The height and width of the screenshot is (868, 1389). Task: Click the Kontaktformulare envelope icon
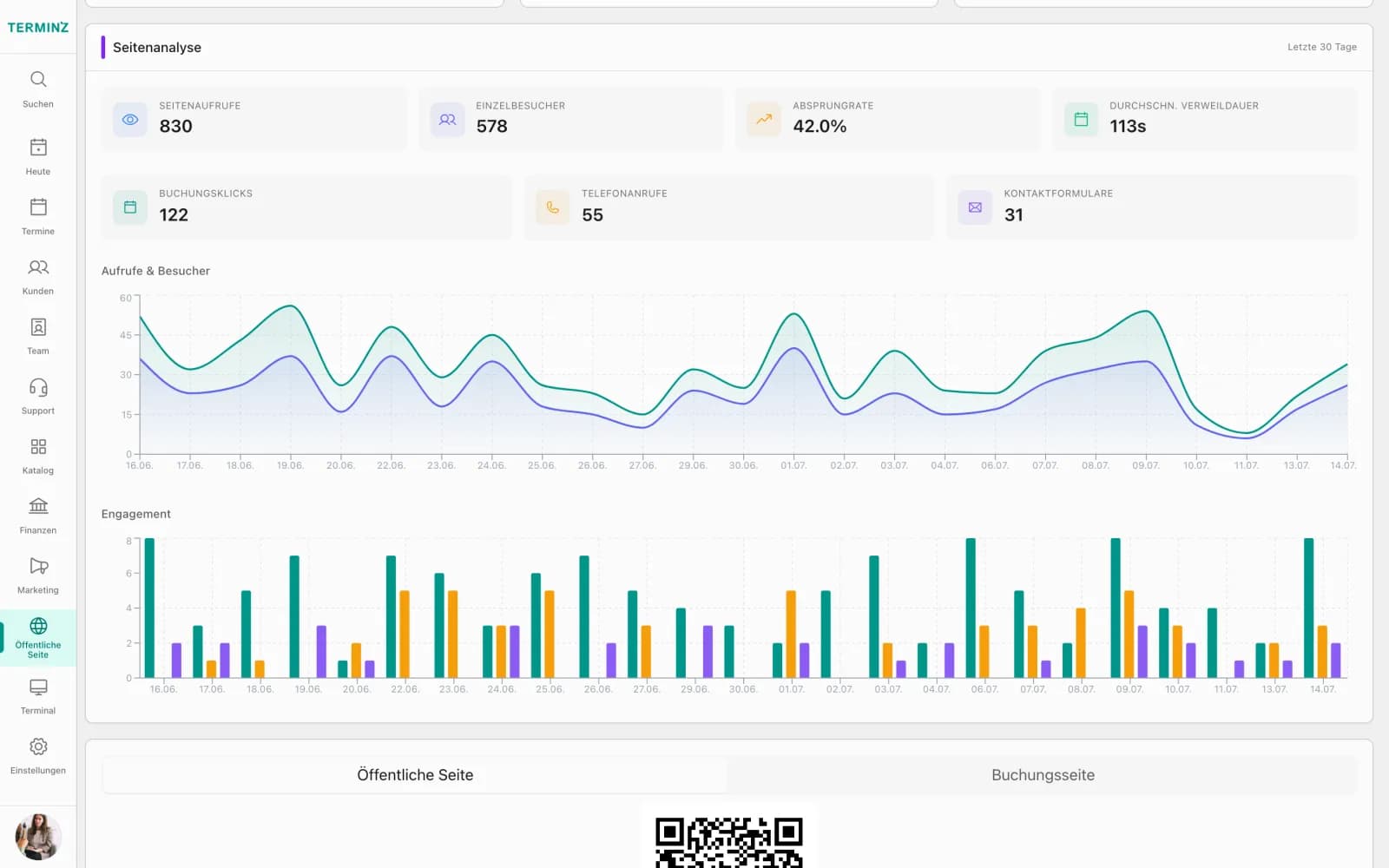(x=975, y=207)
